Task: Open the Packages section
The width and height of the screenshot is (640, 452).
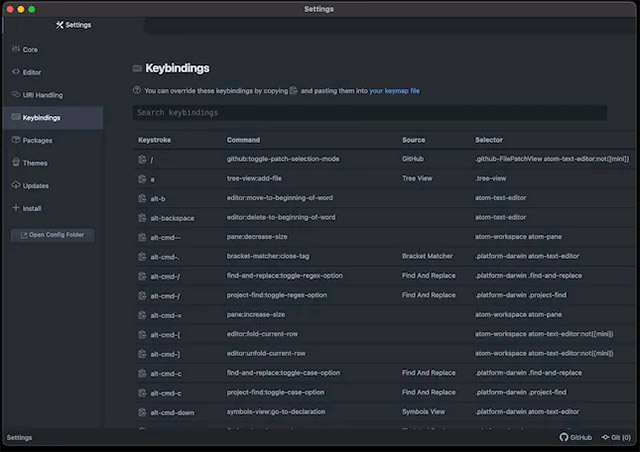Action: [37, 140]
